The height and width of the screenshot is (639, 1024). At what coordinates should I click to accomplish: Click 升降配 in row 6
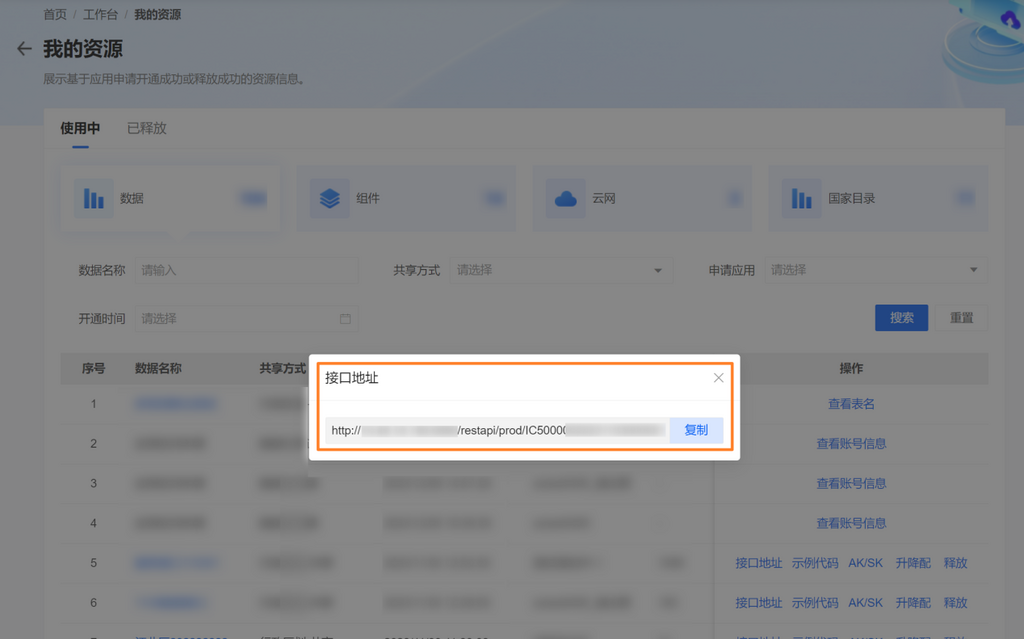(913, 602)
